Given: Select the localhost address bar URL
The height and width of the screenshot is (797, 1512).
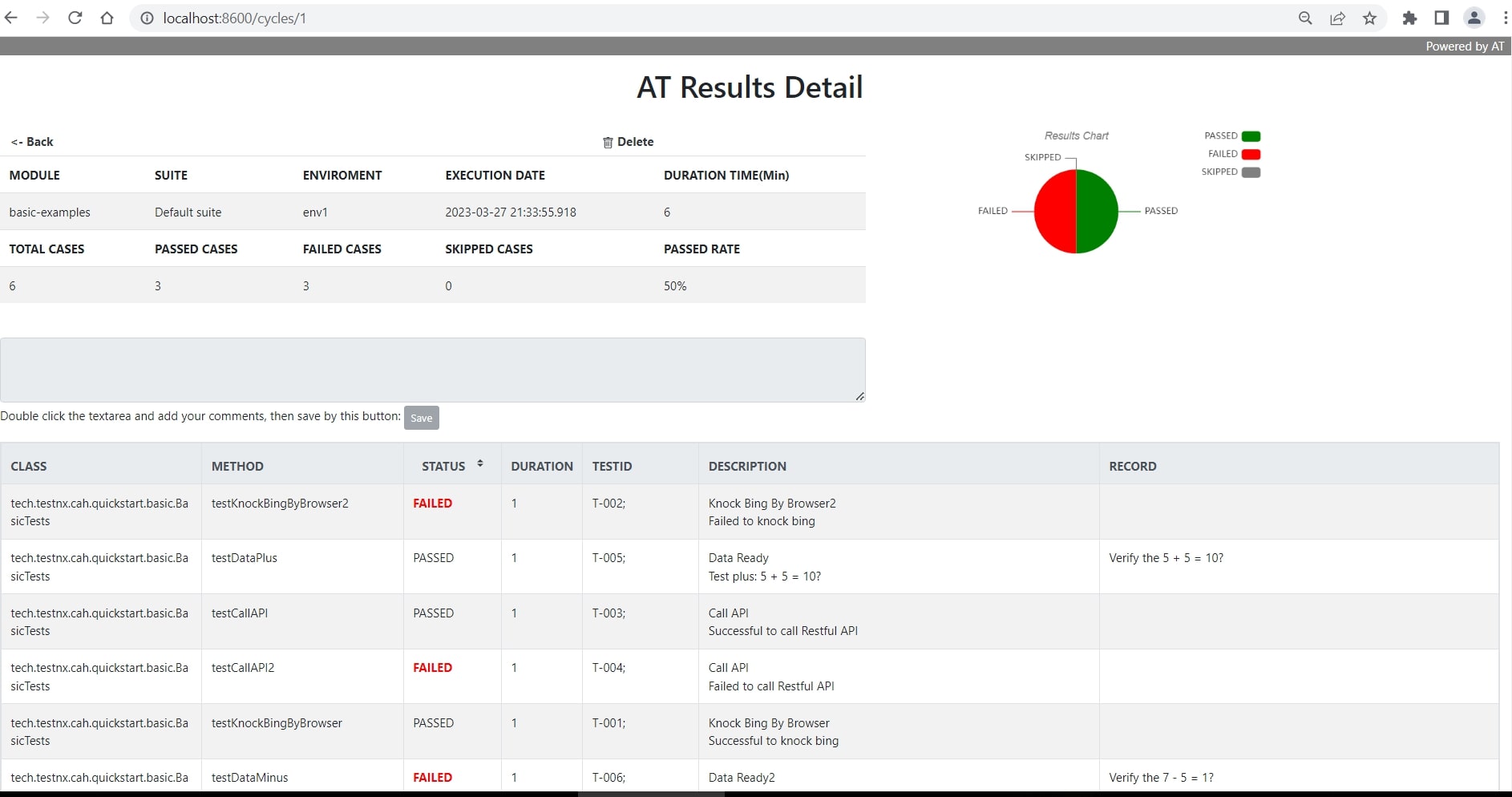Looking at the screenshot, I should click(234, 18).
